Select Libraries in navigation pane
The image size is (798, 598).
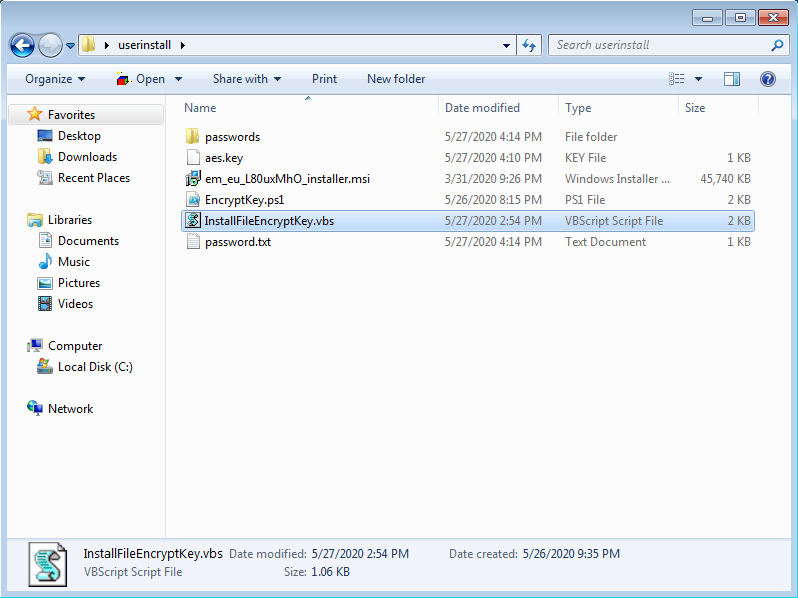[70, 220]
